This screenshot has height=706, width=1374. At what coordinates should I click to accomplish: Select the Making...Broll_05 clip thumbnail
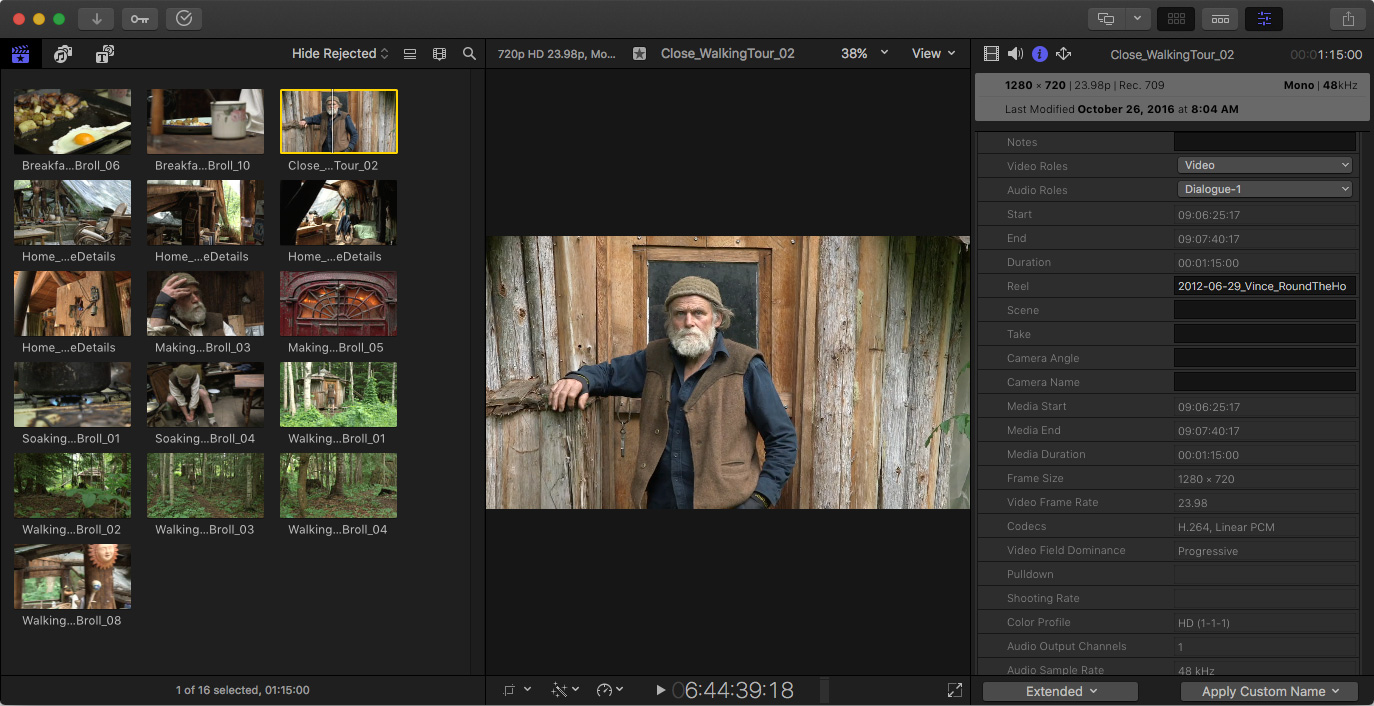point(338,303)
